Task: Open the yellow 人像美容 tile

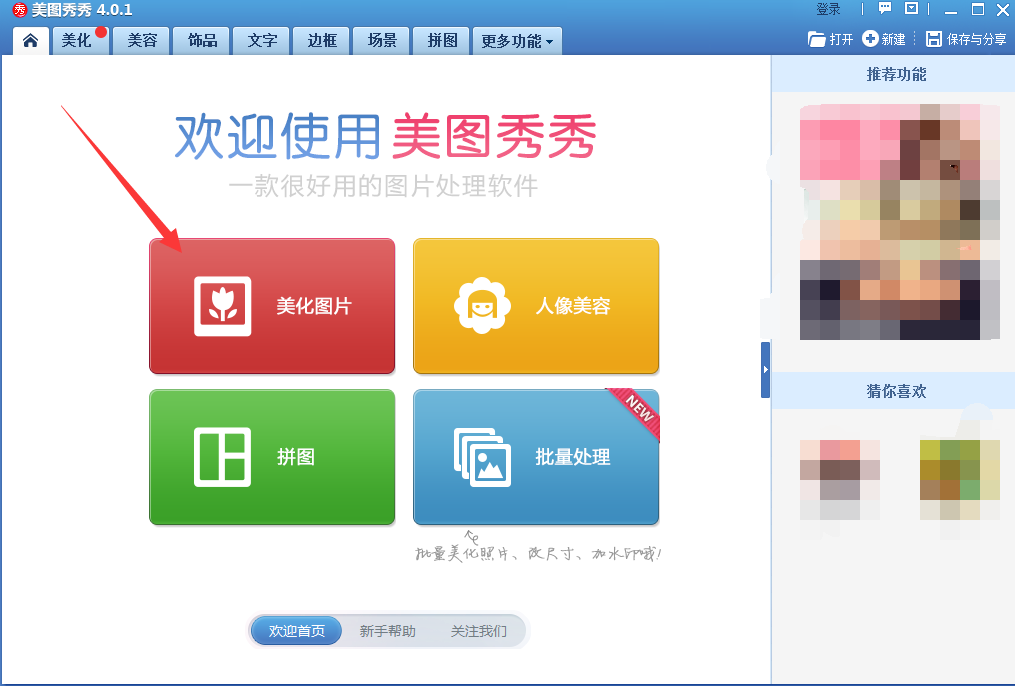Action: [x=536, y=305]
